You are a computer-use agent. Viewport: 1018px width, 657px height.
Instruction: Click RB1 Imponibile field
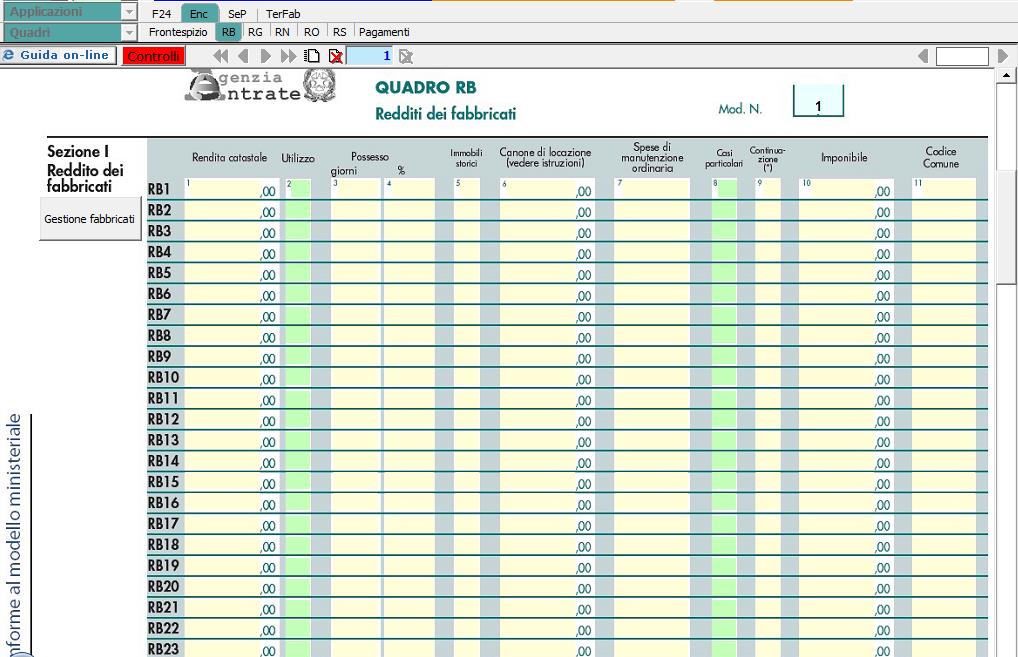pos(846,188)
